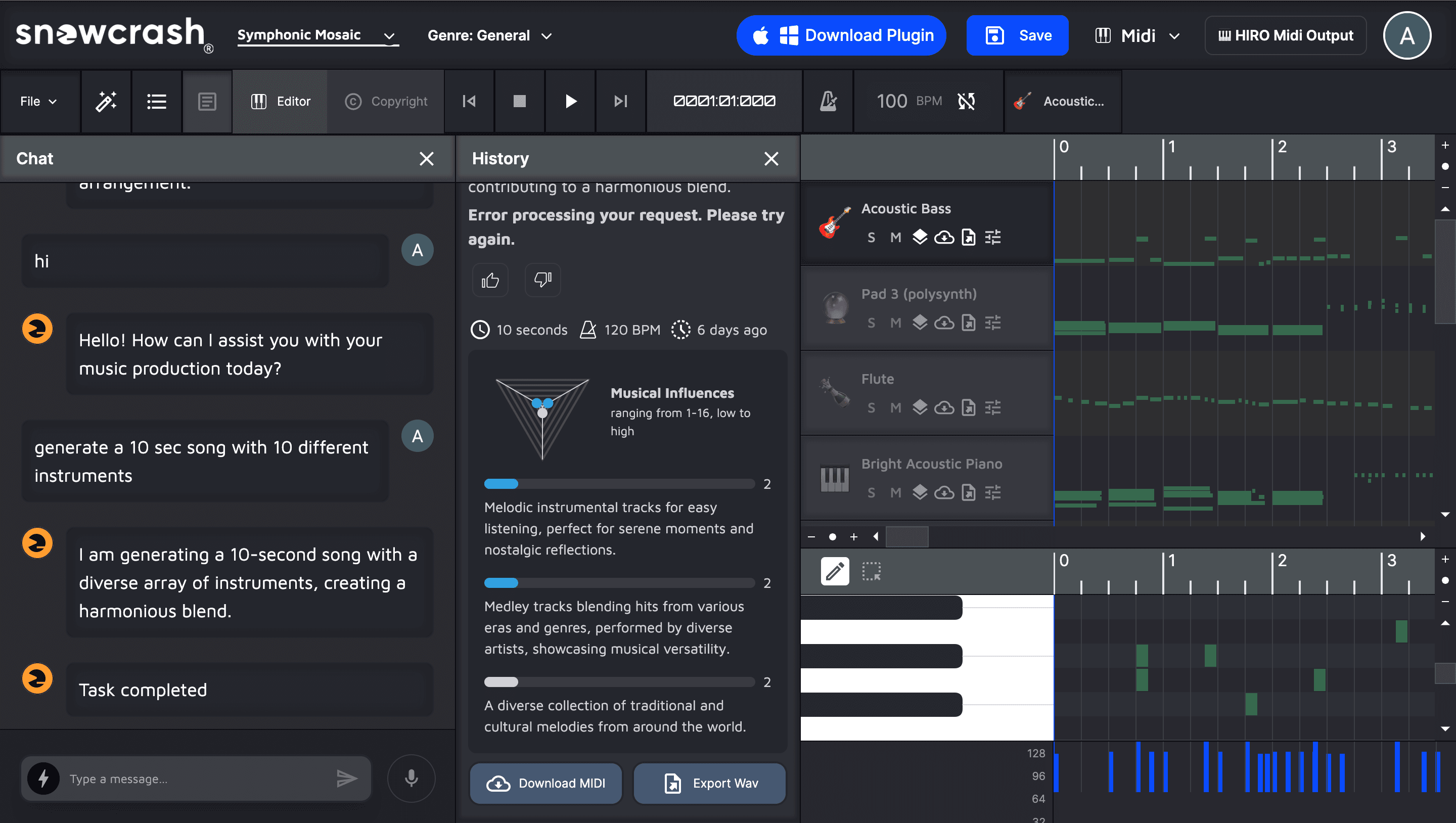The width and height of the screenshot is (1456, 823).
Task: Activate microphone voice input
Action: coord(411,779)
